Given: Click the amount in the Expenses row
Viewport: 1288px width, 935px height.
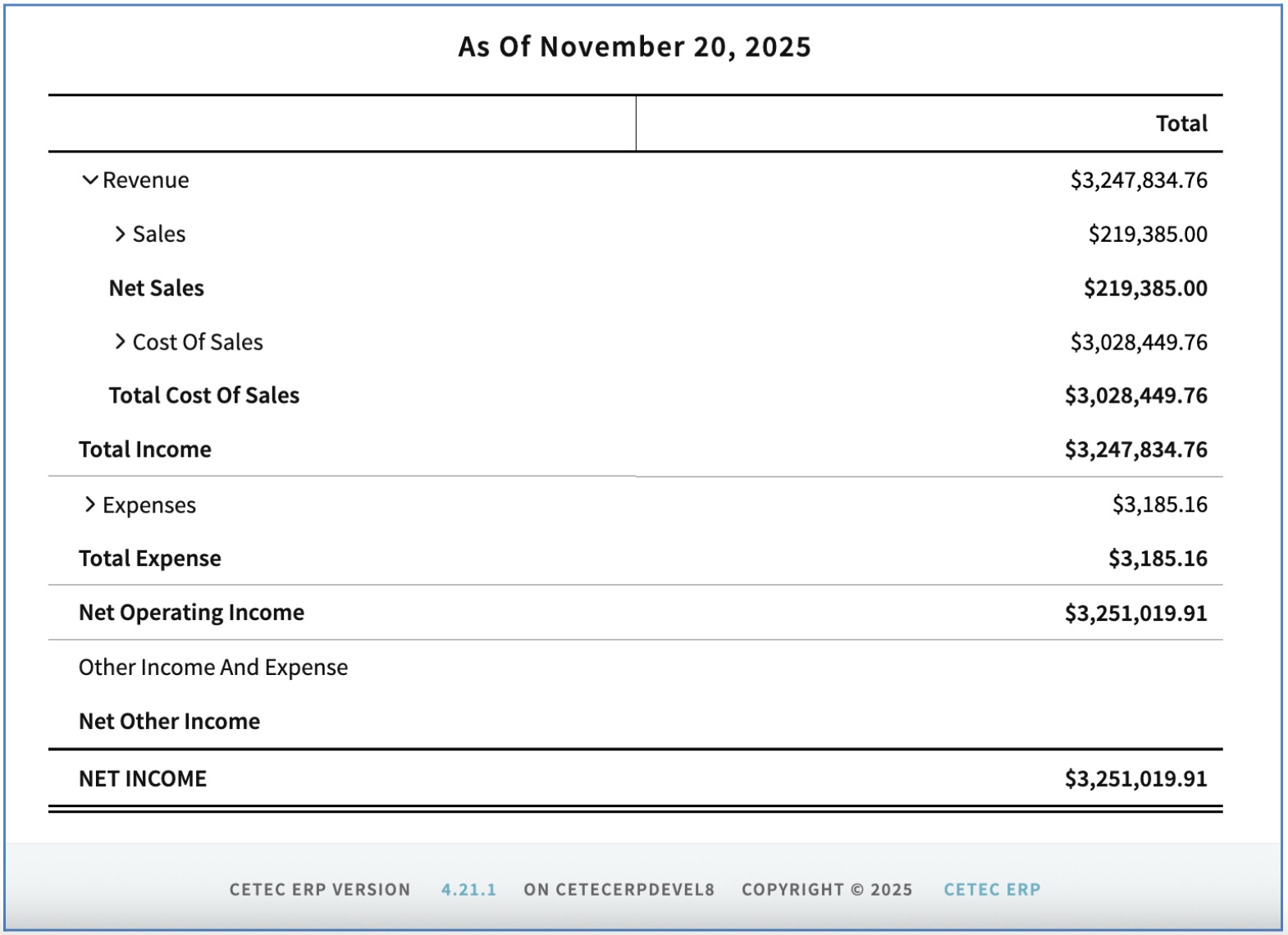Looking at the screenshot, I should [1159, 504].
